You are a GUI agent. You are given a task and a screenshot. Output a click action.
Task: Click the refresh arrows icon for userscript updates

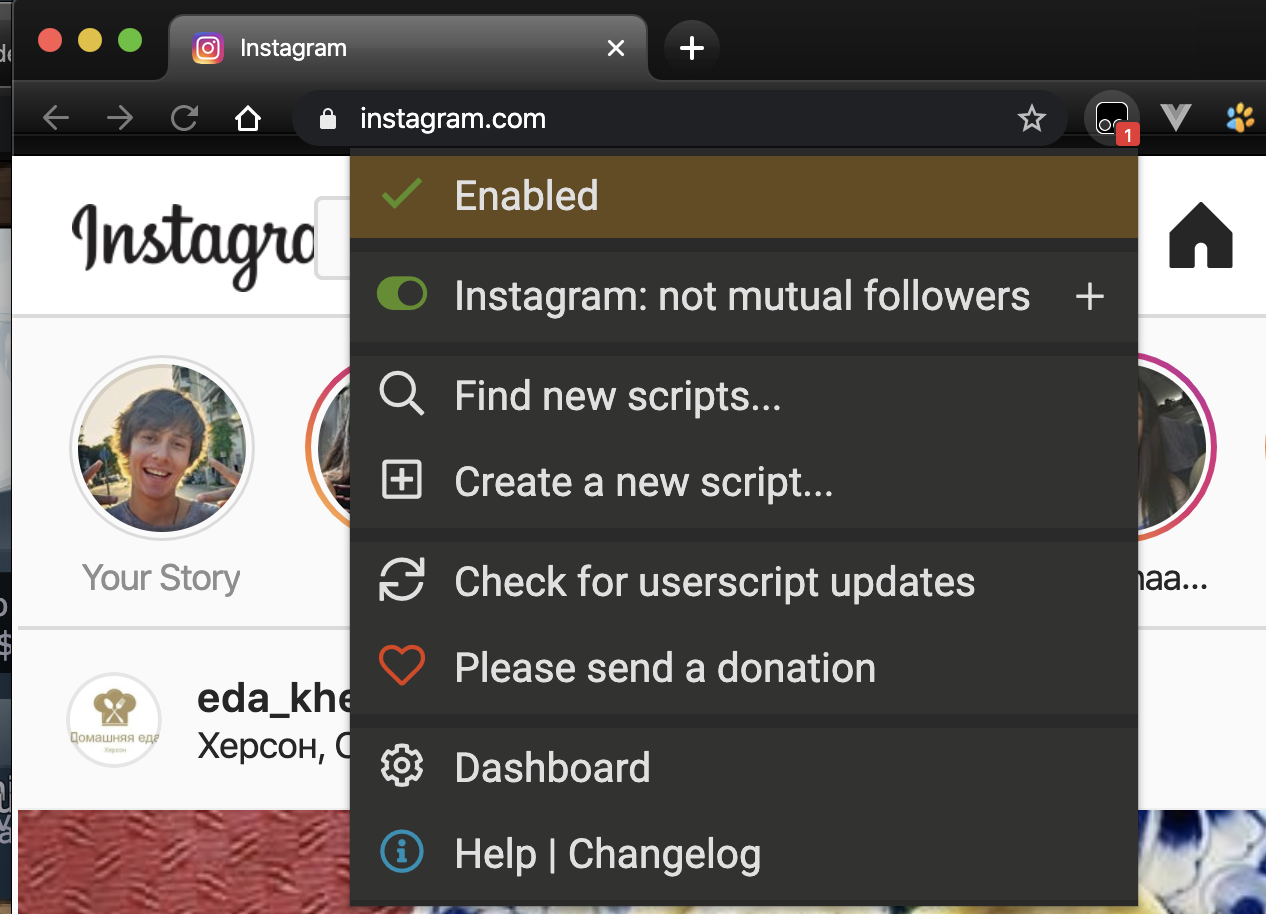pos(402,580)
